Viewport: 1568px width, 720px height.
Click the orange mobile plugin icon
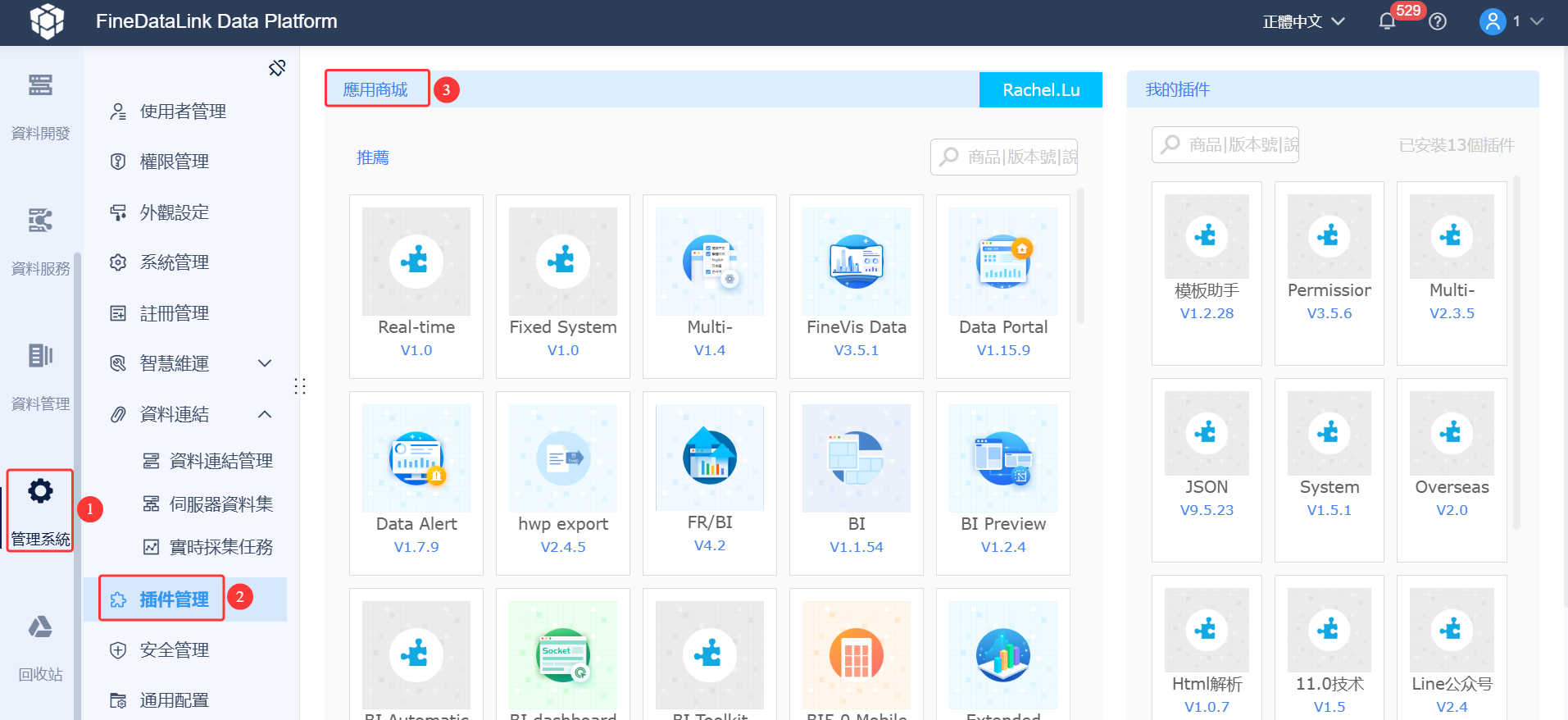tap(857, 655)
